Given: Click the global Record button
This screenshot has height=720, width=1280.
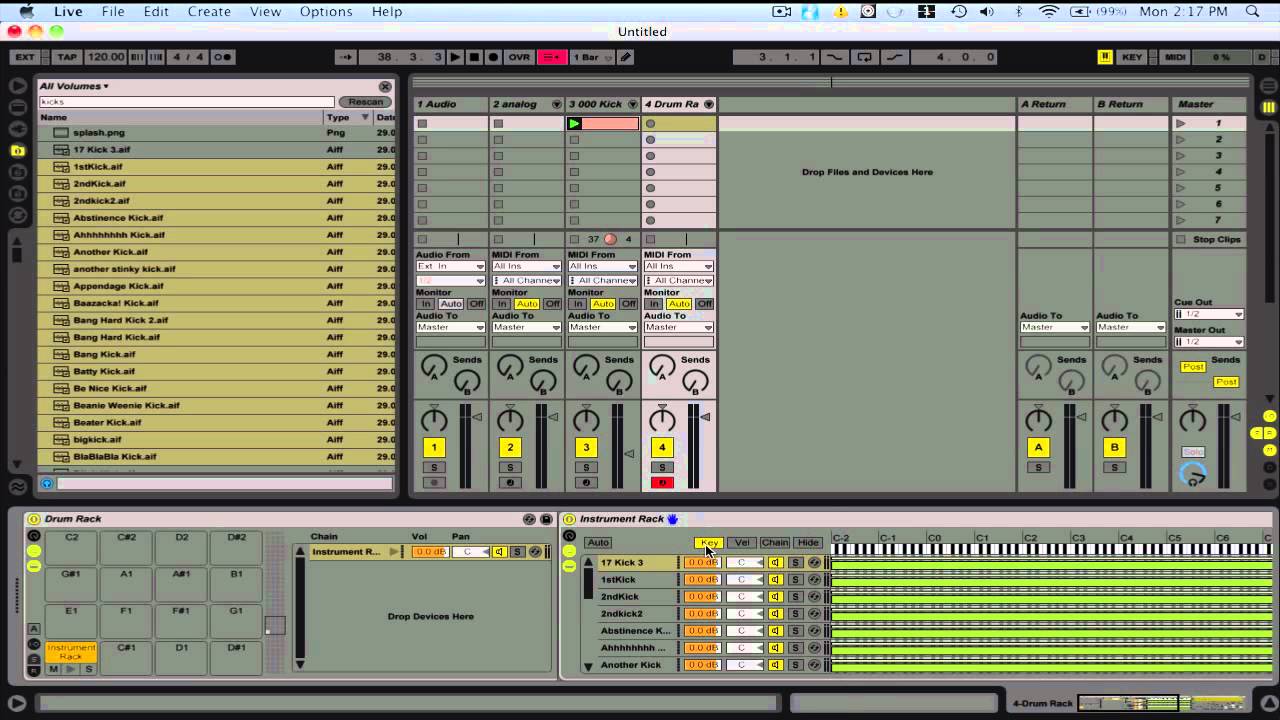Looking at the screenshot, I should click(493, 57).
